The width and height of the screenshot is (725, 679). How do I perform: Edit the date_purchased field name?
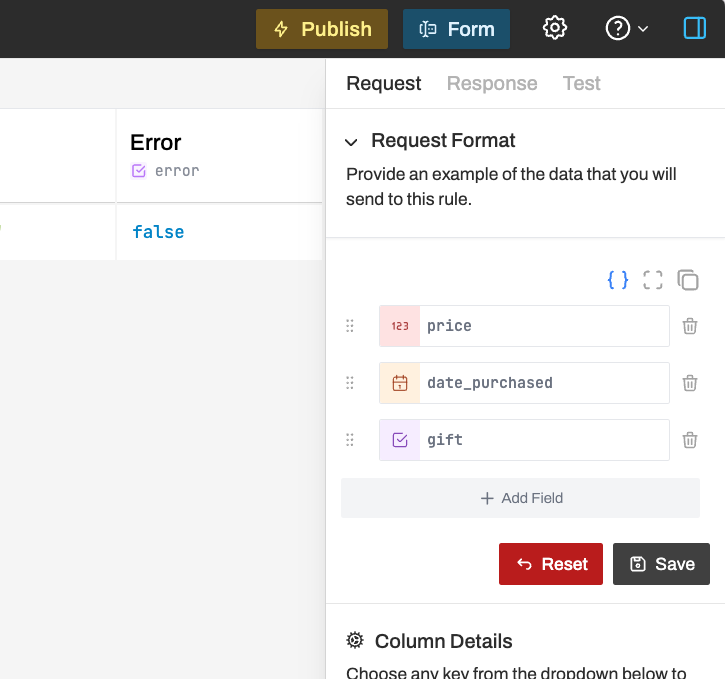point(543,383)
